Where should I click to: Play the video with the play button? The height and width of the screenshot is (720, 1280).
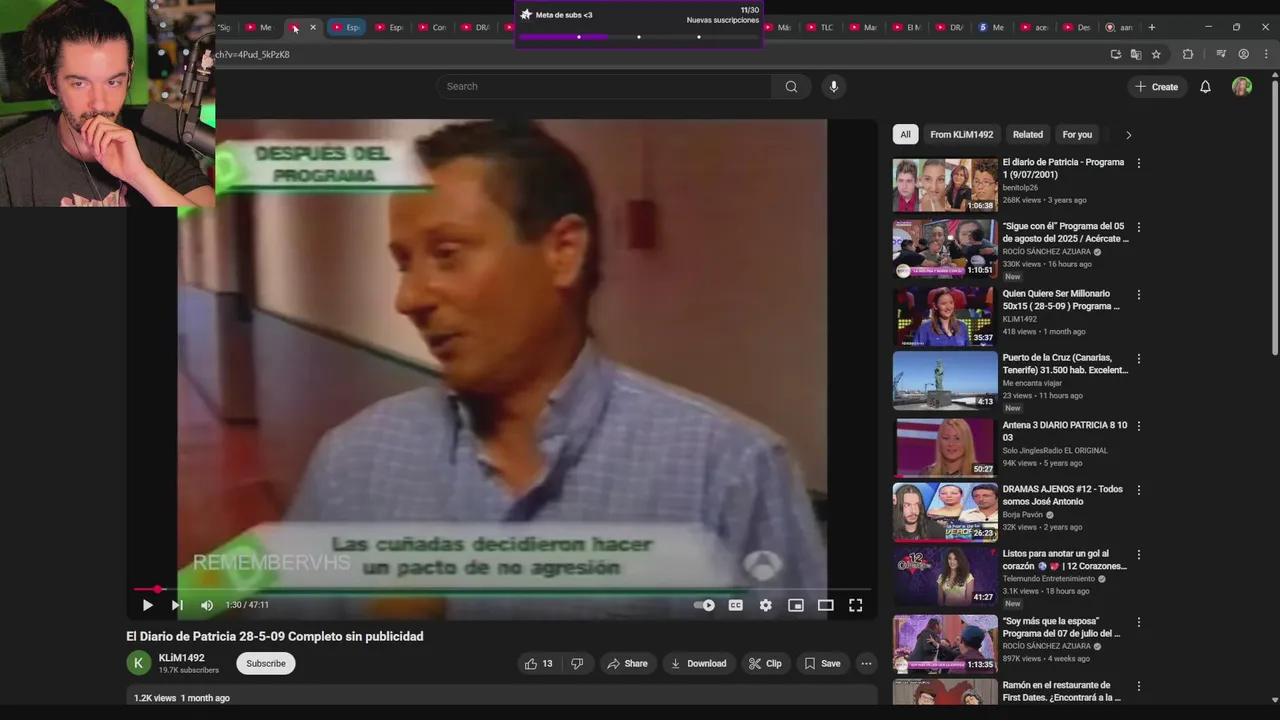coord(147,605)
